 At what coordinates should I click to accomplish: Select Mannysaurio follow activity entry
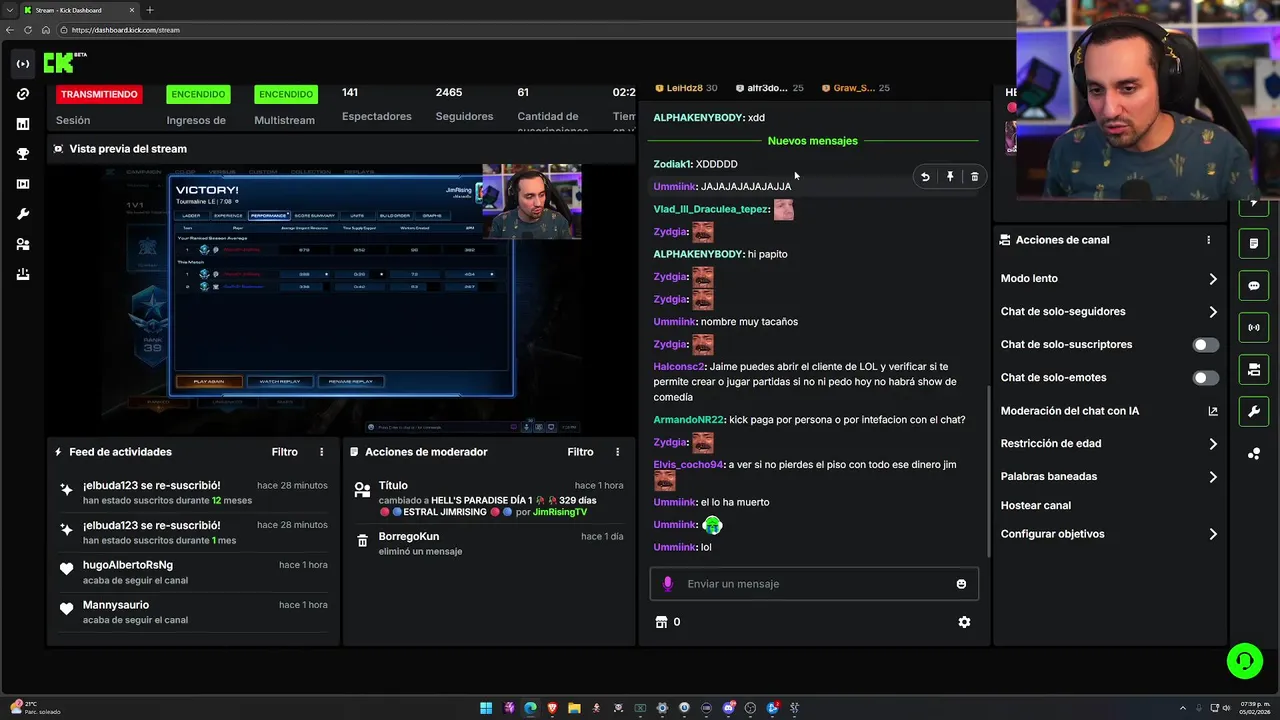(193, 612)
